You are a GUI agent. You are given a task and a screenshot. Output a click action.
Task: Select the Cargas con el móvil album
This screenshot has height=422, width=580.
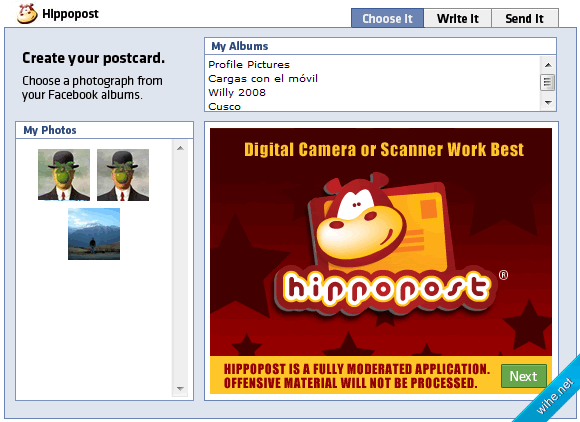tap(263, 78)
